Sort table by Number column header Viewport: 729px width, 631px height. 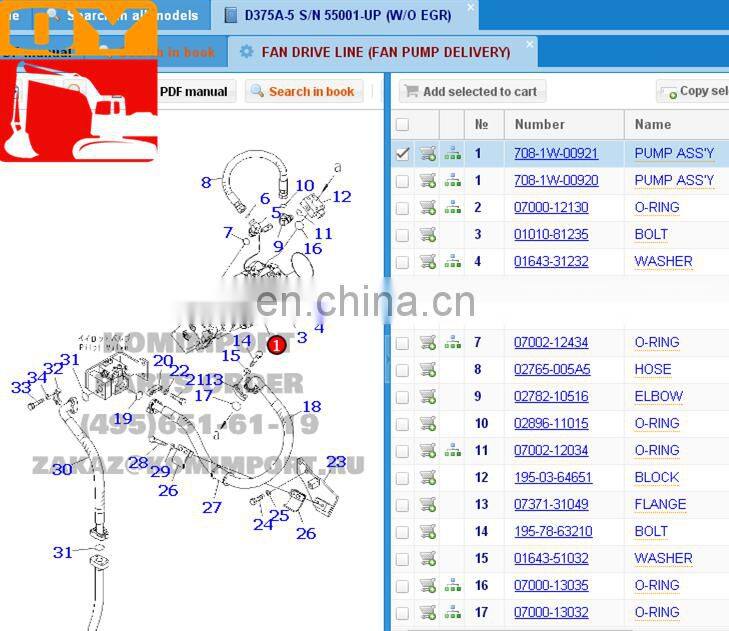click(x=564, y=125)
